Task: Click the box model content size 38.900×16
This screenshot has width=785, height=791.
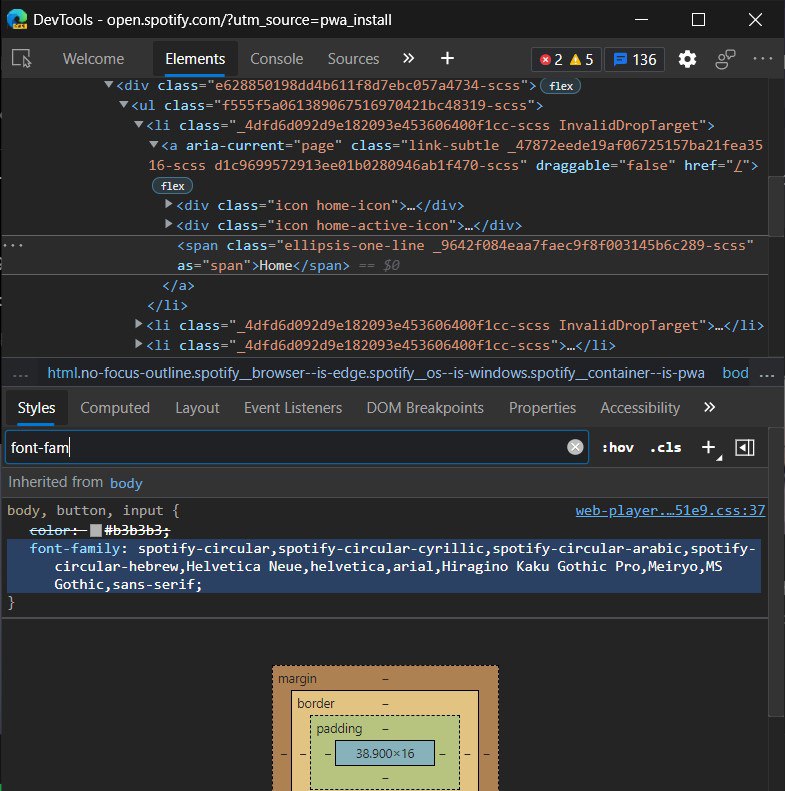Action: 385,753
